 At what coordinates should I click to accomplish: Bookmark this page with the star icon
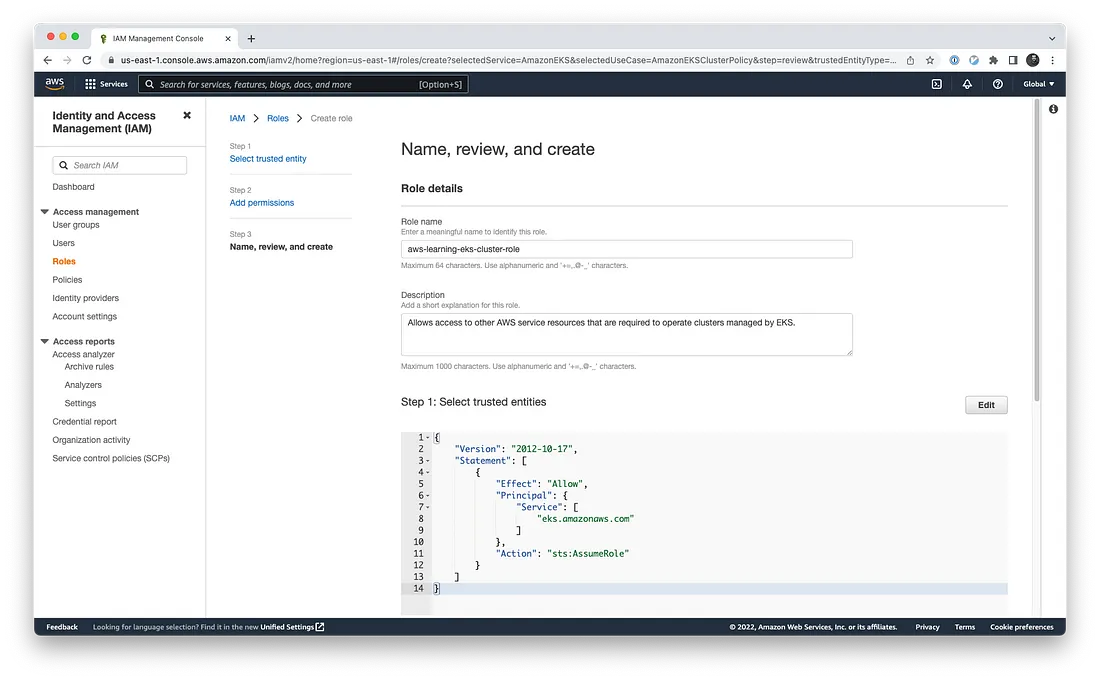[930, 60]
